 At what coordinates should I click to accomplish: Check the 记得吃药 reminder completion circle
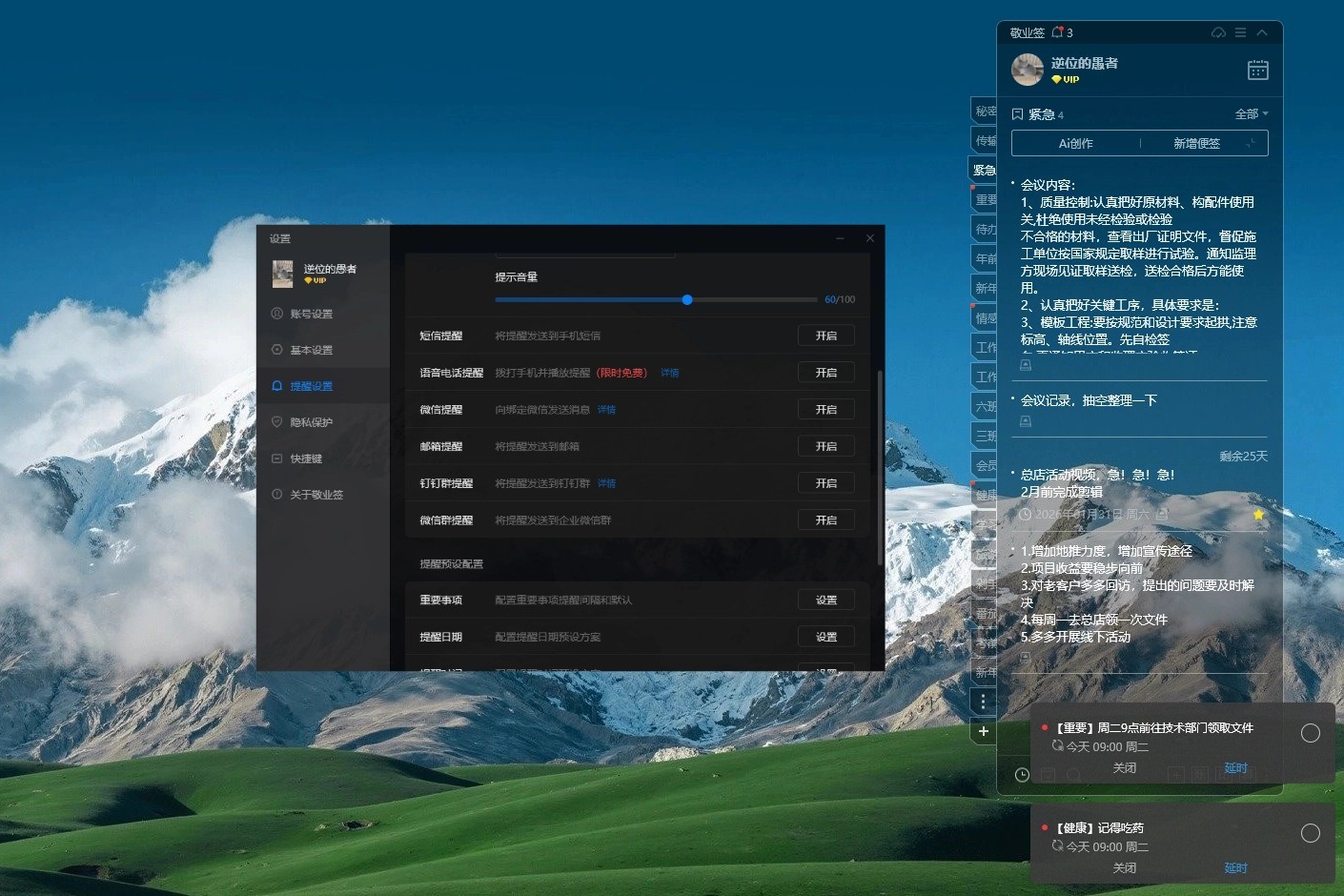point(1311,833)
